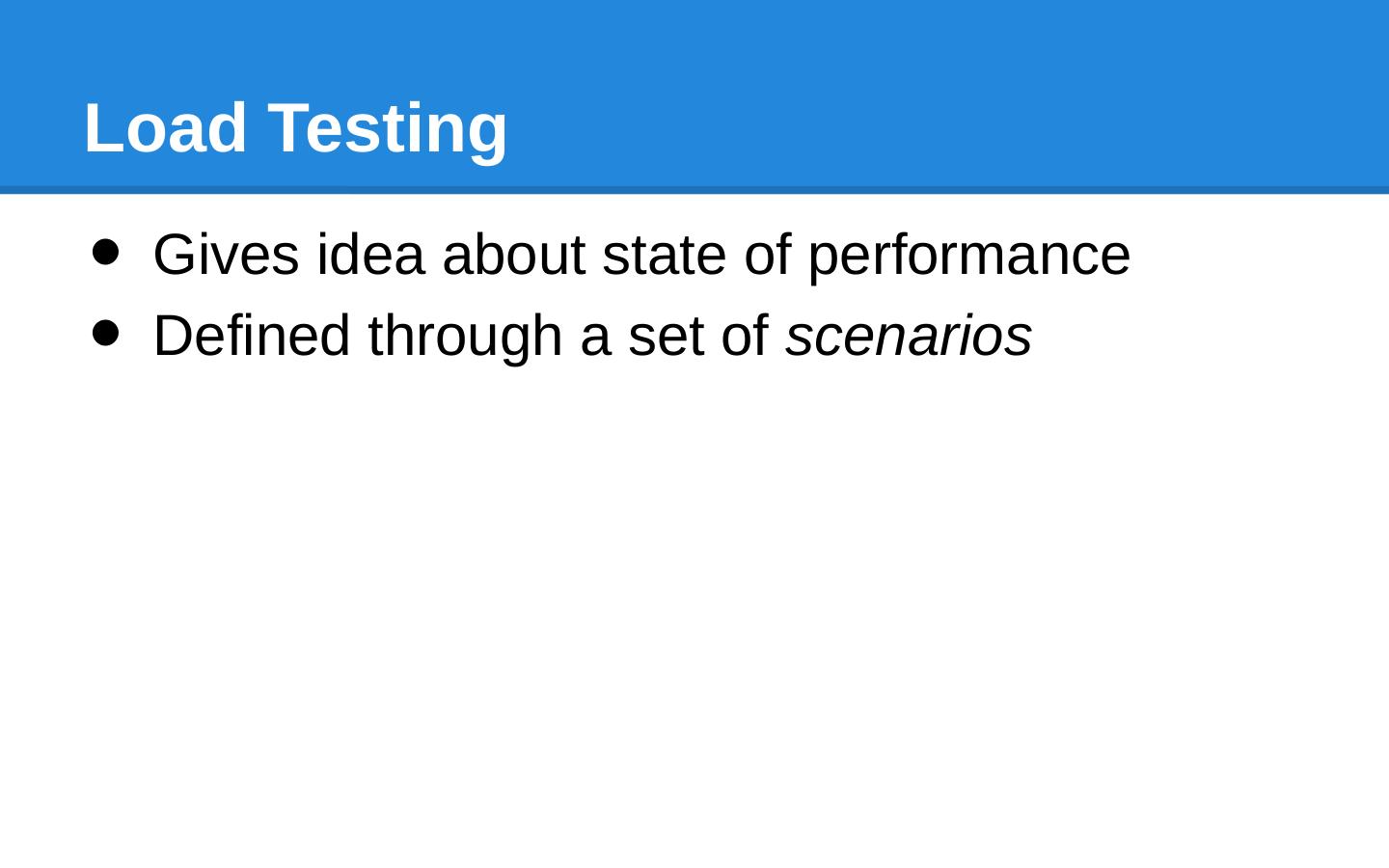Click the first bullet point marker
Image resolution: width=1389 pixels, height=868 pixels.
pos(105,253)
